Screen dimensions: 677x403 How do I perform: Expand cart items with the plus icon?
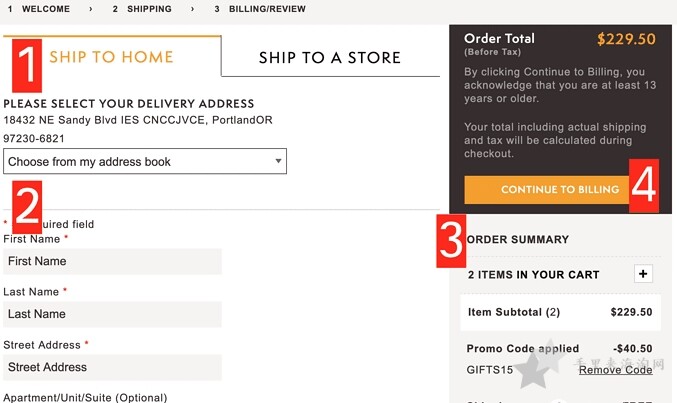tap(643, 274)
